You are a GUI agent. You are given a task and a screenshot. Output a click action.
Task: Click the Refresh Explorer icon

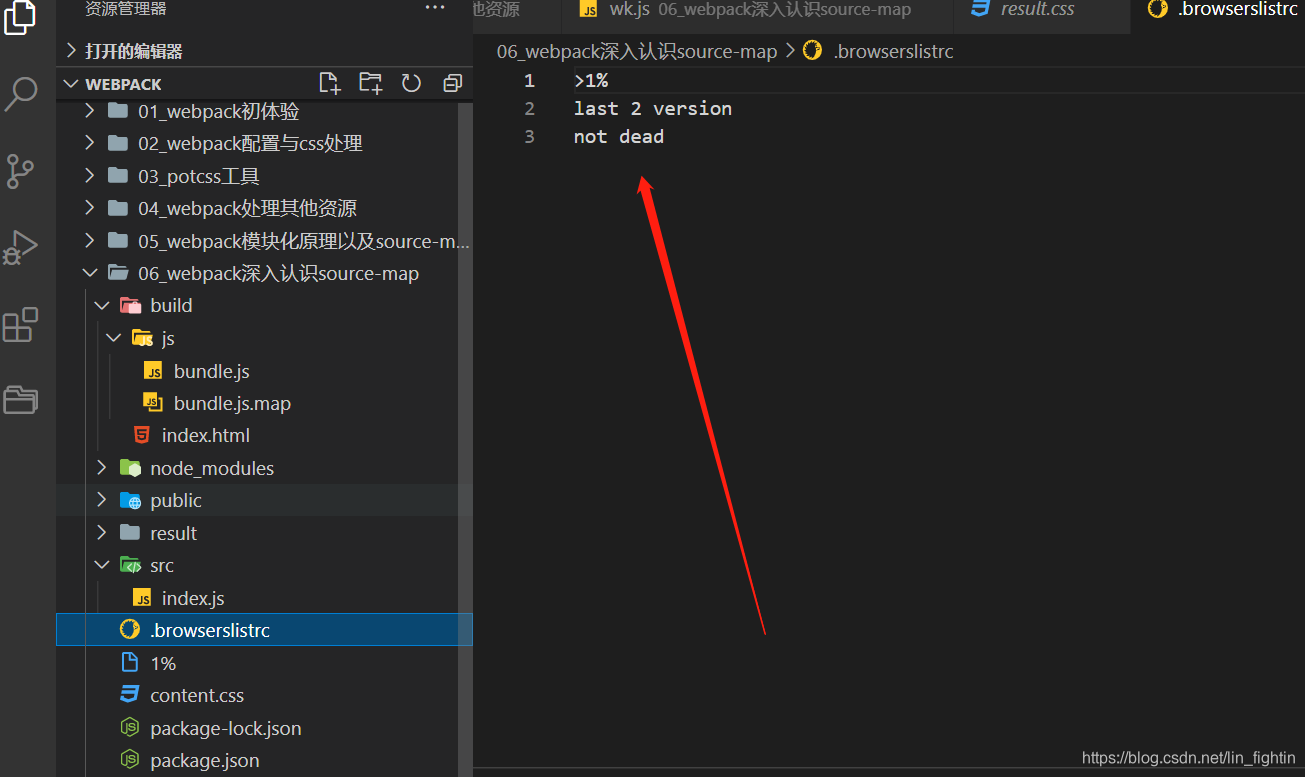[x=411, y=83]
